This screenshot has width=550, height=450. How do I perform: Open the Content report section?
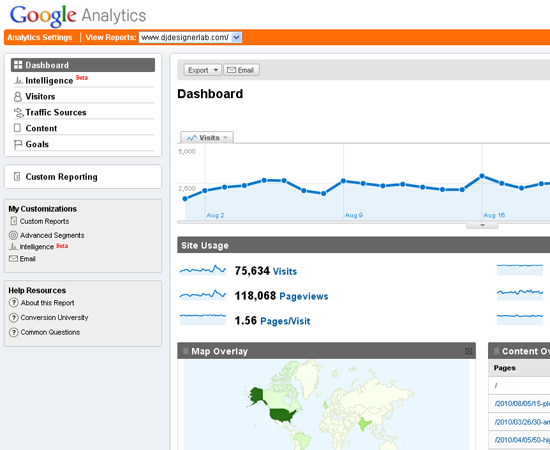coord(41,128)
